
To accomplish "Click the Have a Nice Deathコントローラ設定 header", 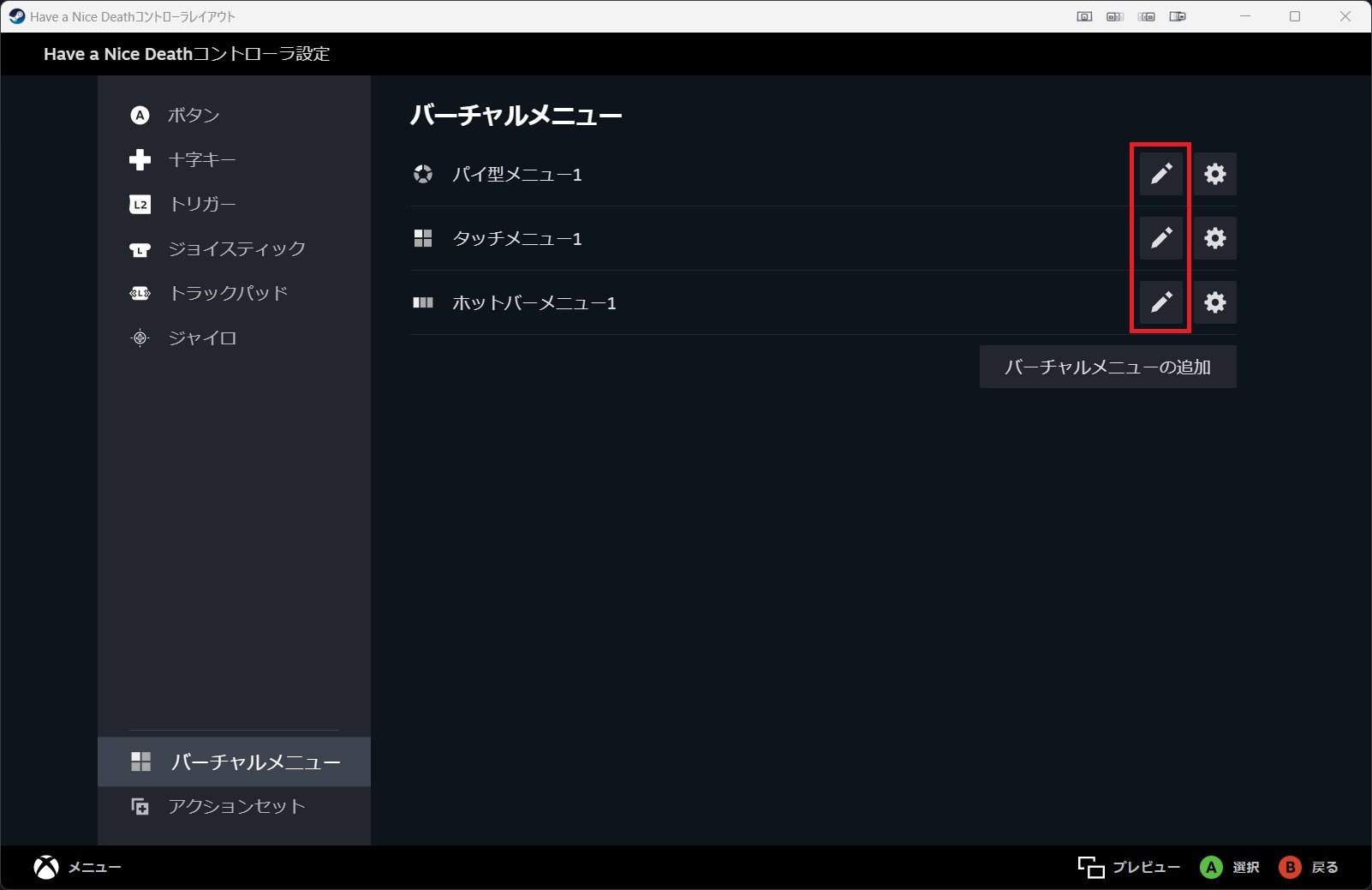I will pos(187,54).
